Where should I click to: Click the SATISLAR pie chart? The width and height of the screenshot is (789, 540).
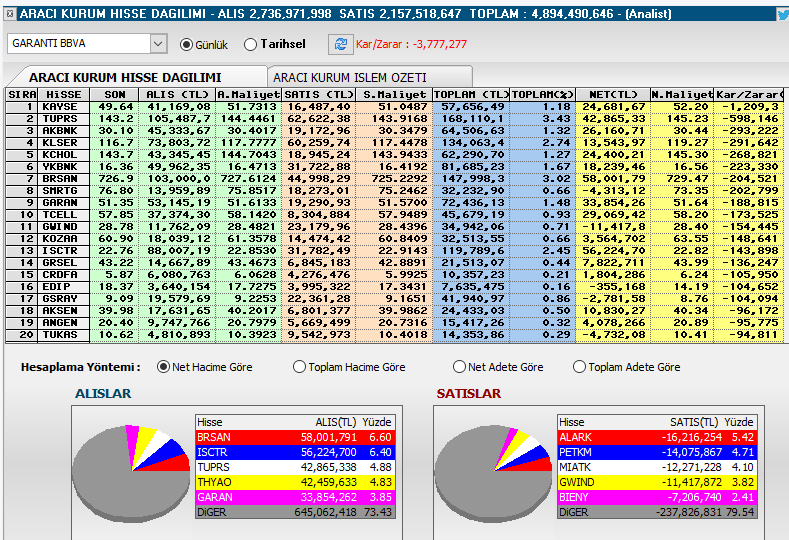(x=494, y=473)
